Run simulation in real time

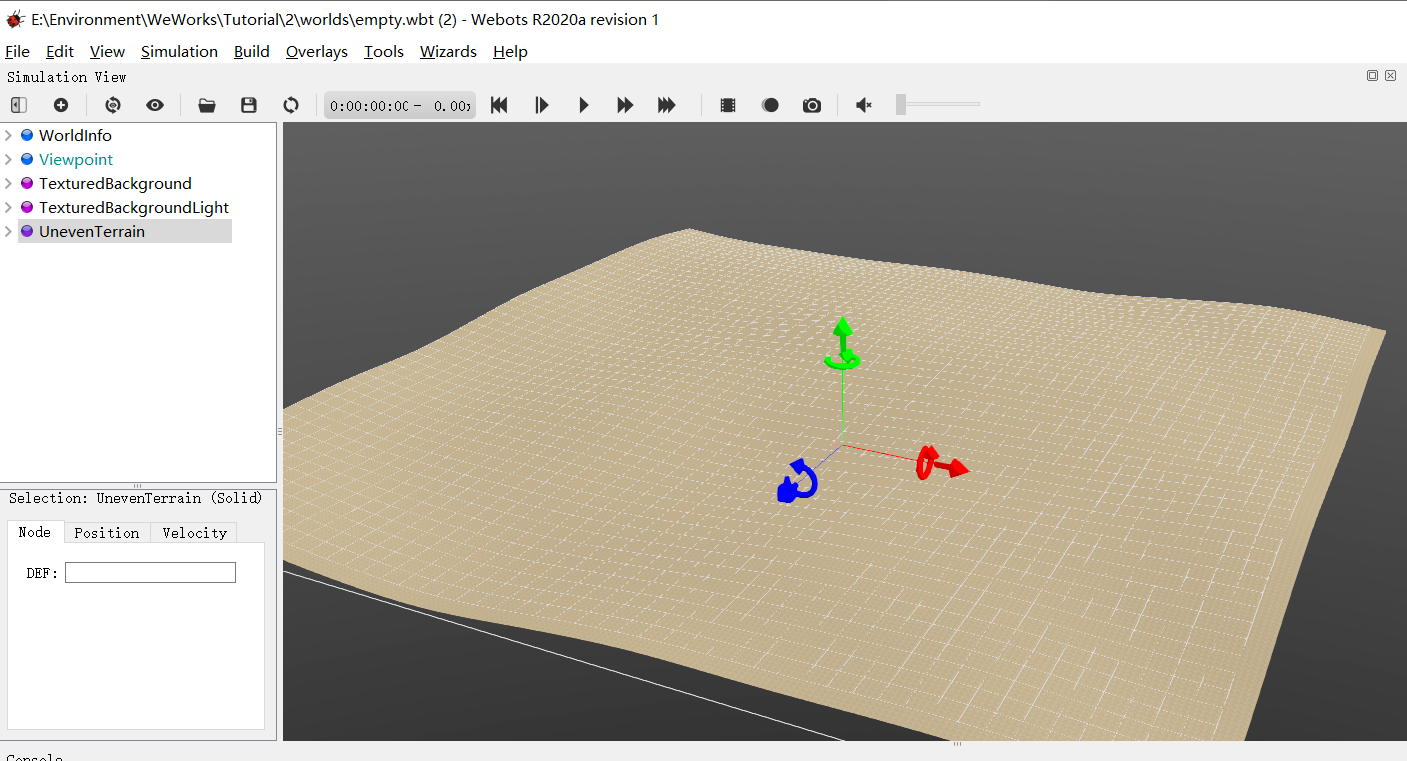(x=584, y=105)
